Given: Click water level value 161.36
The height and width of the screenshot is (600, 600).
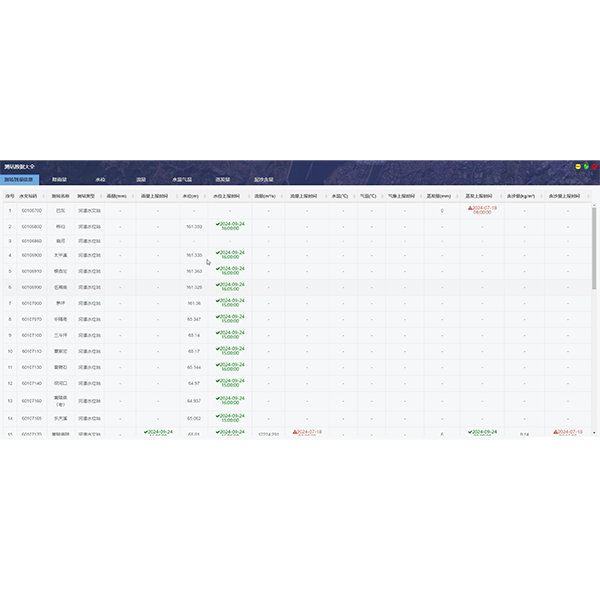Looking at the screenshot, I should point(194,303).
